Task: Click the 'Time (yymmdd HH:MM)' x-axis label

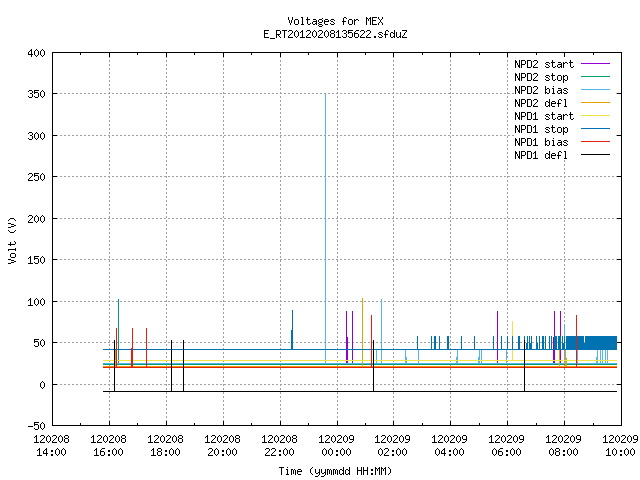Action: pos(335,471)
